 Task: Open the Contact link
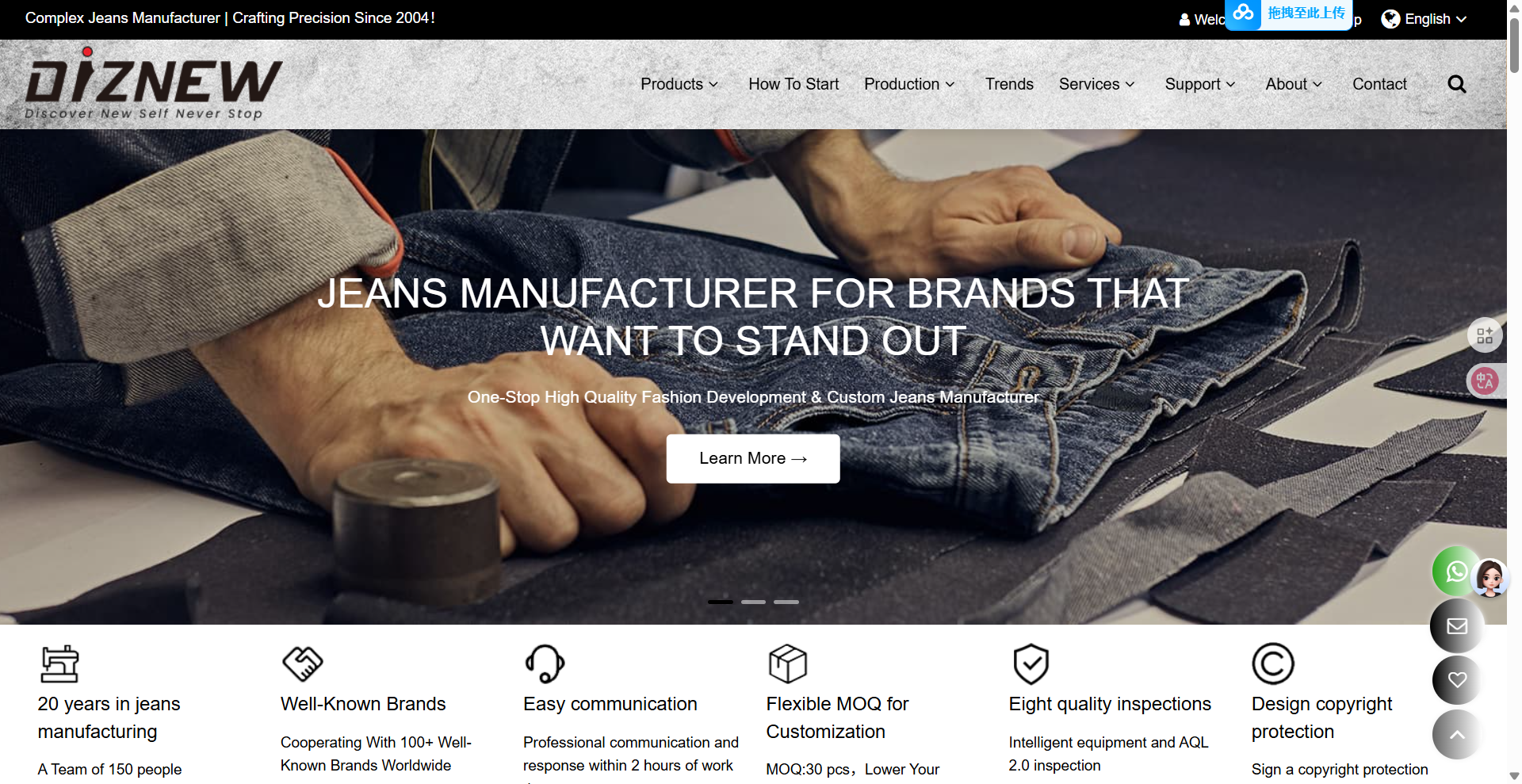[1379, 84]
